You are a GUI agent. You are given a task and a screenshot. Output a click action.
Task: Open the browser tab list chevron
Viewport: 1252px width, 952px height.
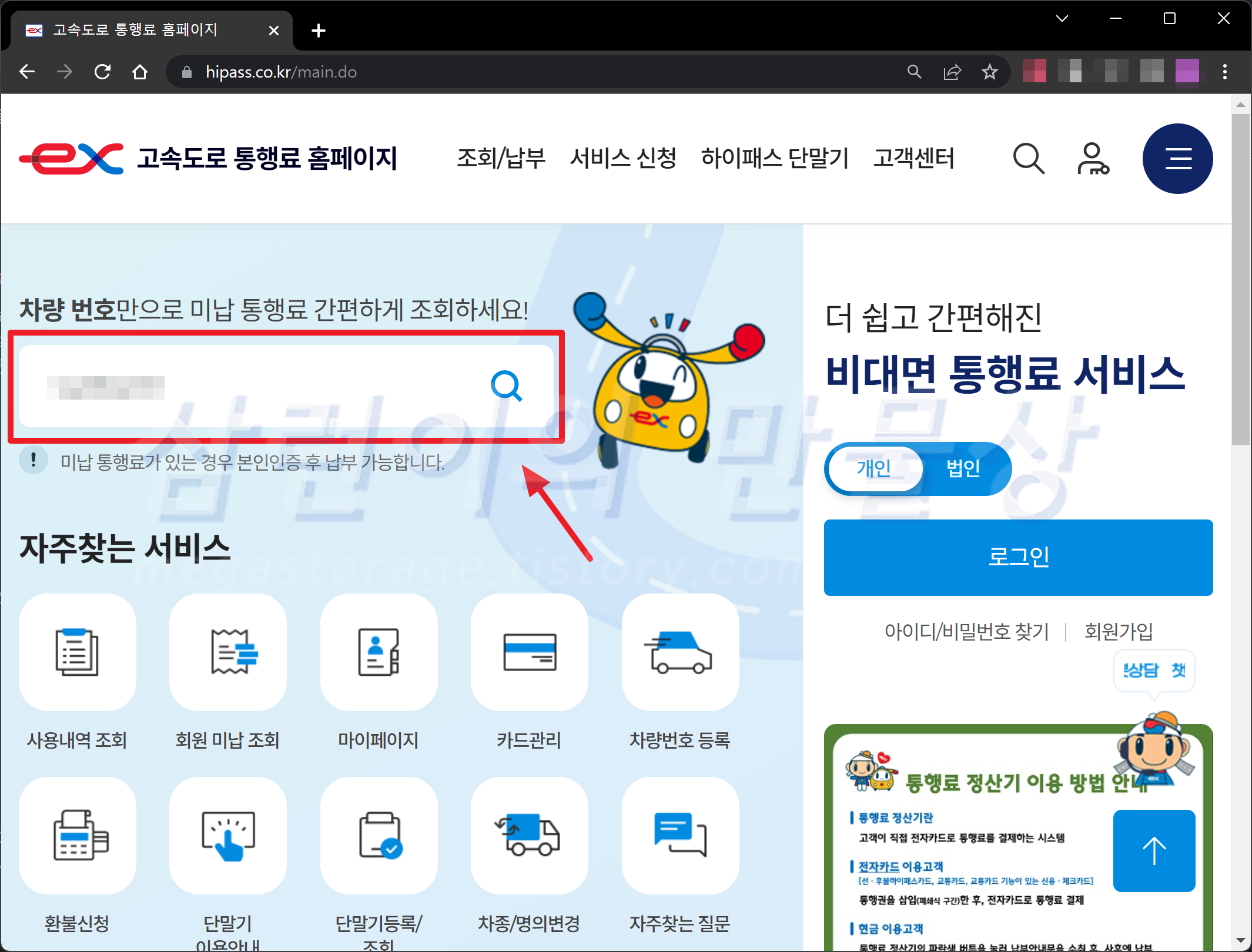click(1062, 19)
